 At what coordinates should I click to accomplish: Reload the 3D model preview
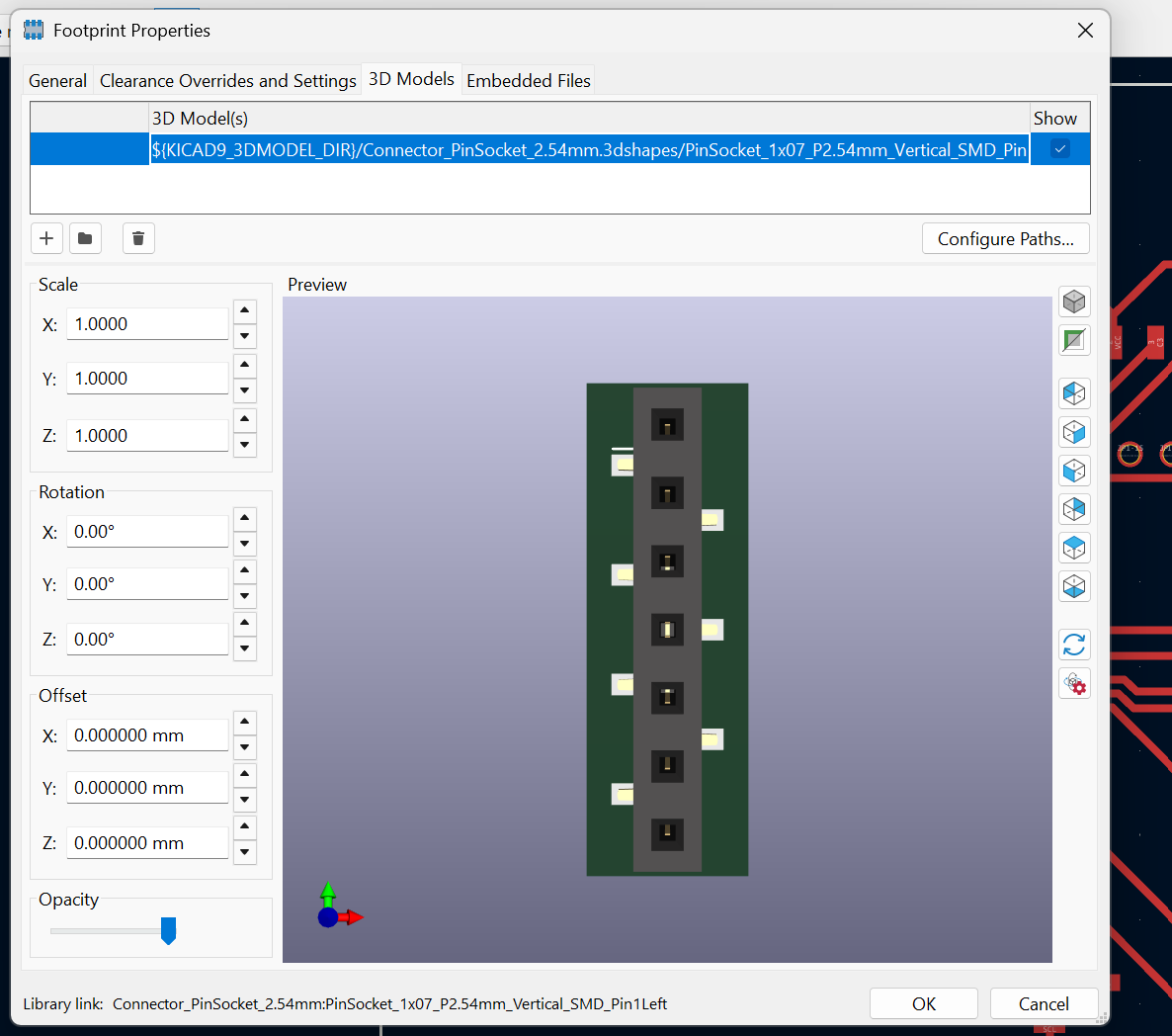click(x=1074, y=645)
